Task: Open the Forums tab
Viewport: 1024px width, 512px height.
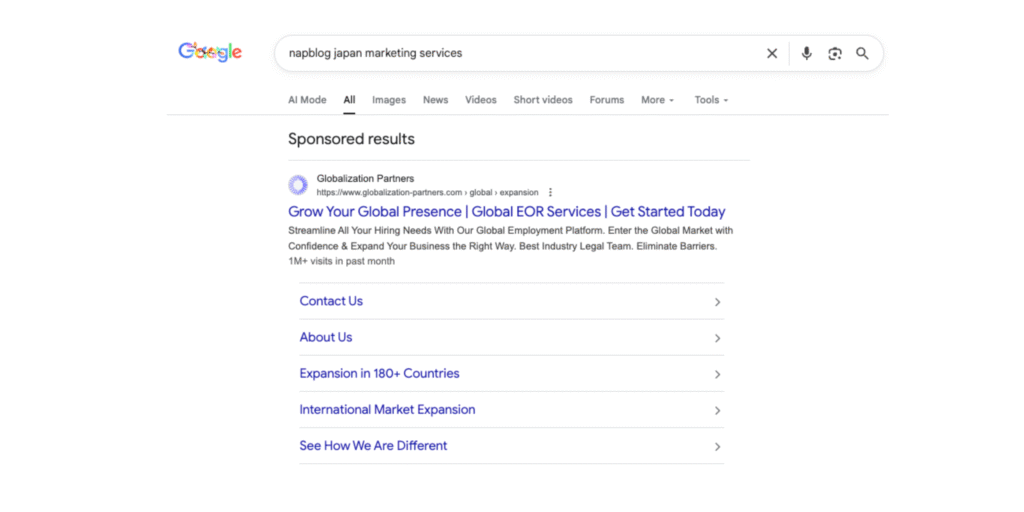Action: 607,100
